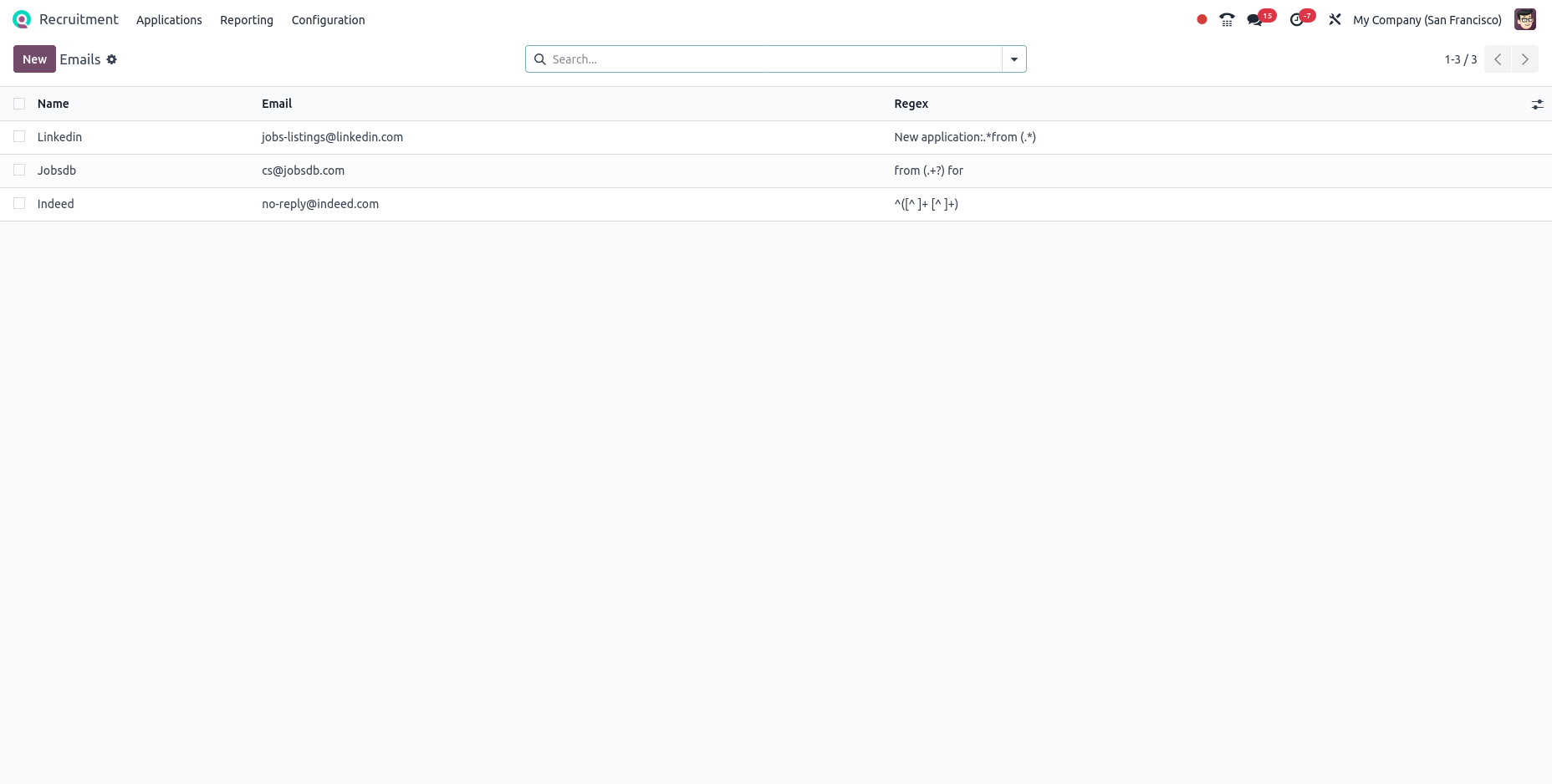Open the Applications menu
Viewport: 1552px width, 784px height.
point(169,20)
